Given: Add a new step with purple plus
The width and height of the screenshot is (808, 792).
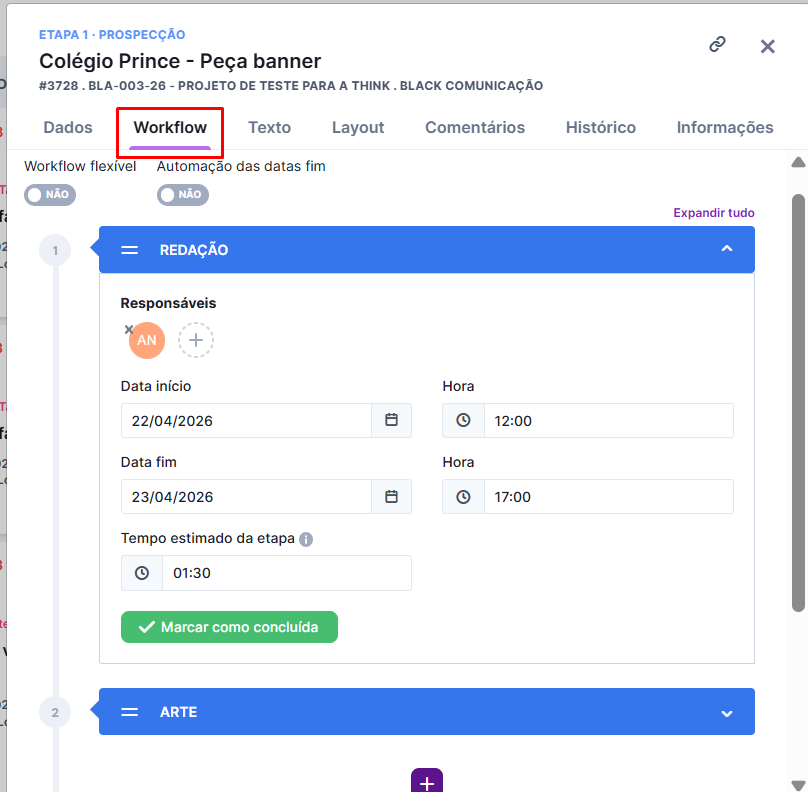Looking at the screenshot, I should pos(427,780).
